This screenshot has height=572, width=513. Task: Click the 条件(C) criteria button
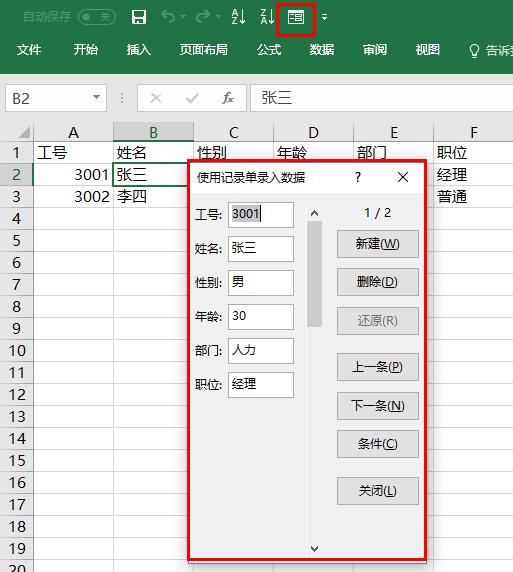378,444
